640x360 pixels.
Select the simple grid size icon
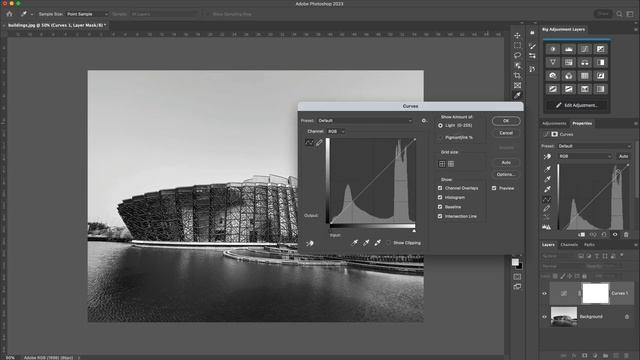pyautogui.click(x=442, y=164)
